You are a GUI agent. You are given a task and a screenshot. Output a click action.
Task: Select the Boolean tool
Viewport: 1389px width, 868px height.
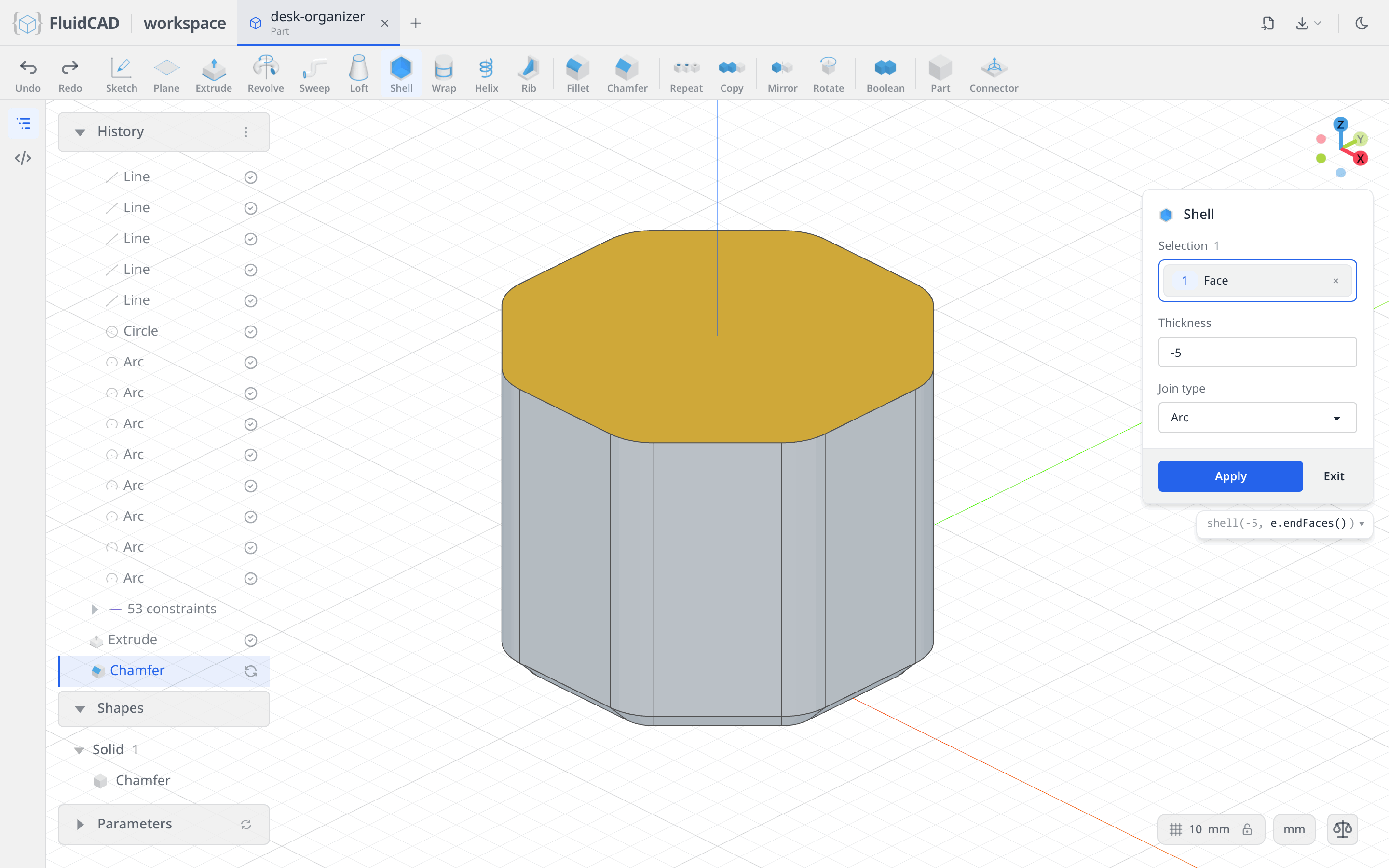pyautogui.click(x=885, y=74)
